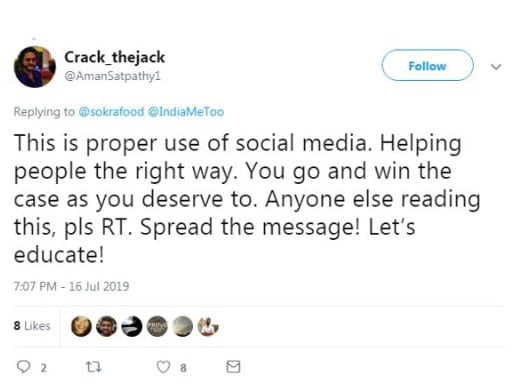Image resolution: width=524 pixels, height=384 pixels.
Task: Click third liker avatar, black and white
Action: coord(132,326)
